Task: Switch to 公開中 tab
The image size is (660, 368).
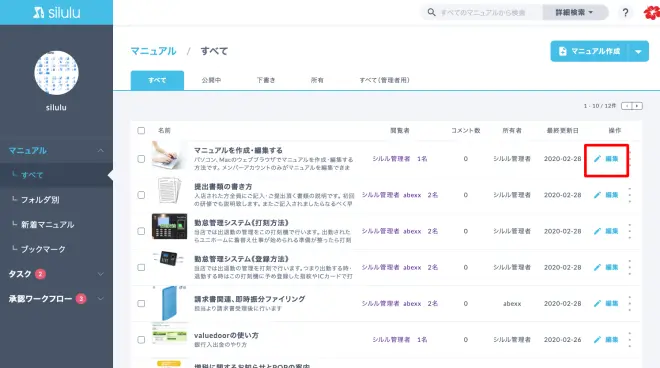Action: (211, 80)
